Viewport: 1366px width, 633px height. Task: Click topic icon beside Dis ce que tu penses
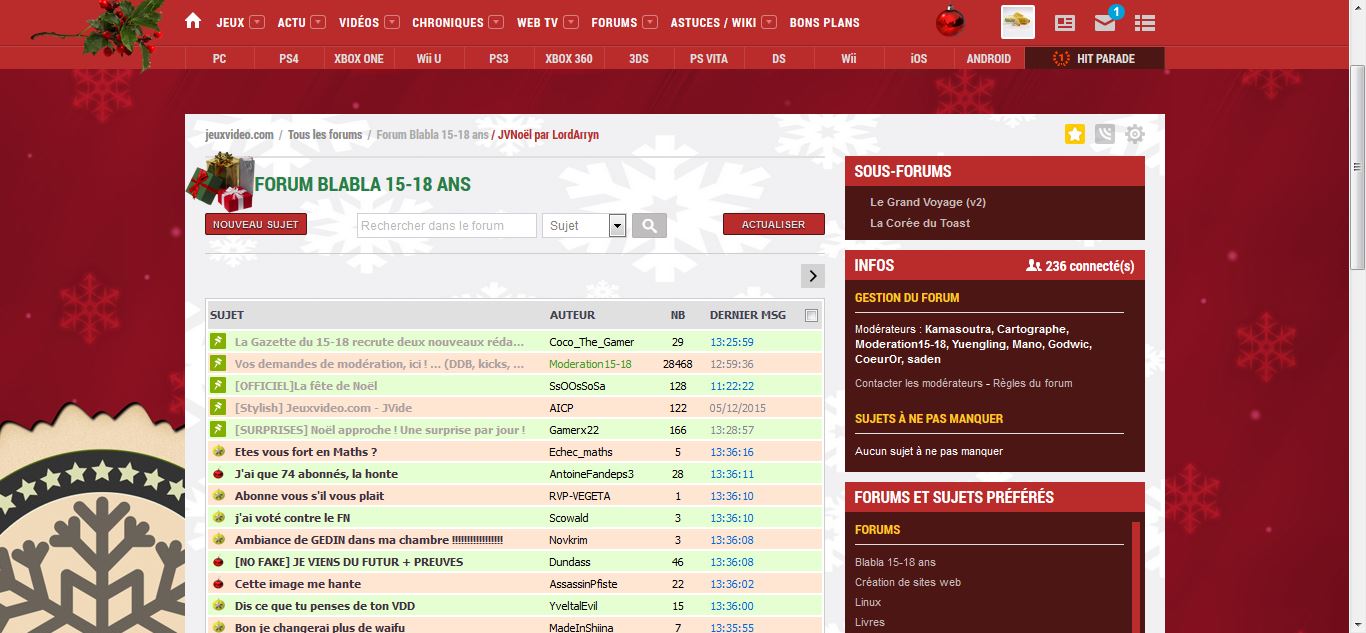click(218, 605)
